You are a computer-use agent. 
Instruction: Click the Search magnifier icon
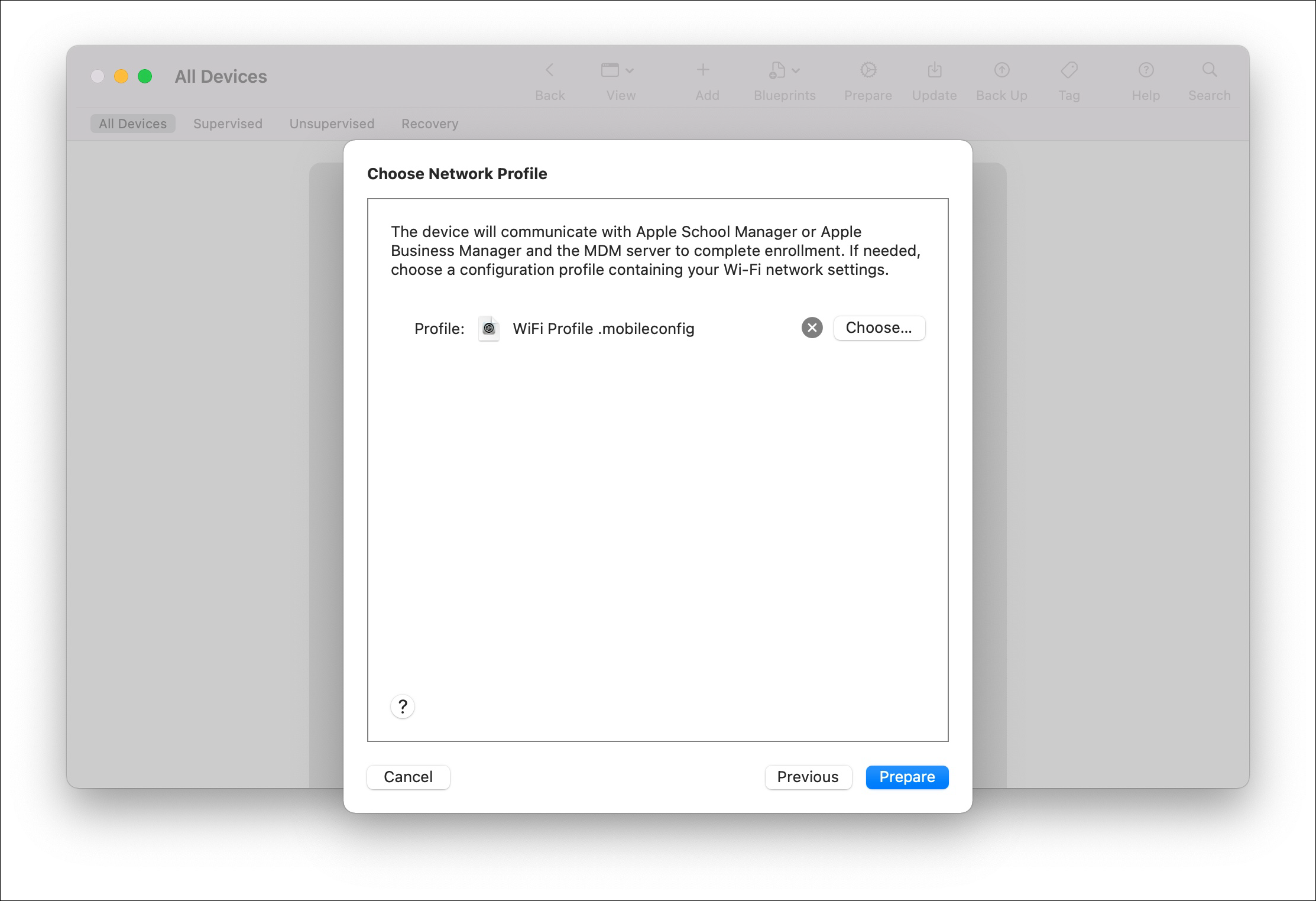point(1210,70)
